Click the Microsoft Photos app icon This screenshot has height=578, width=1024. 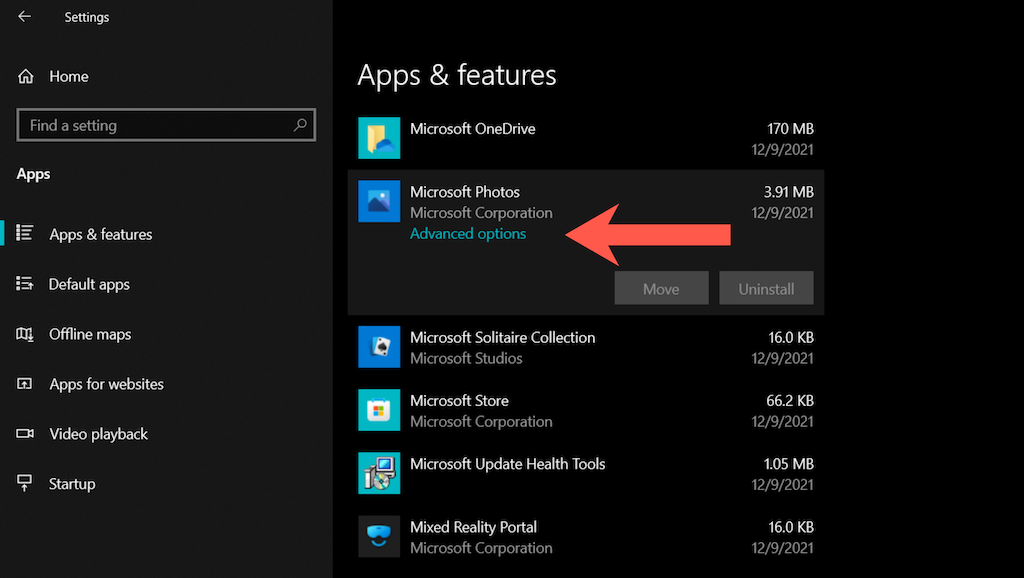[x=379, y=201]
